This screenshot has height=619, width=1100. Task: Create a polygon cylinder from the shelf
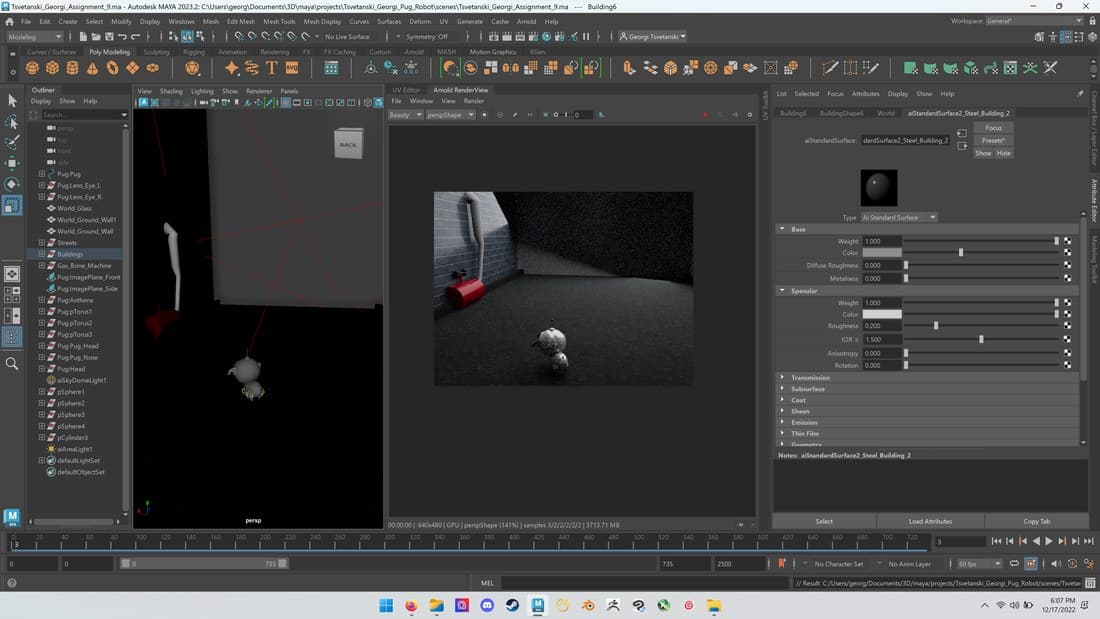(x=72, y=68)
